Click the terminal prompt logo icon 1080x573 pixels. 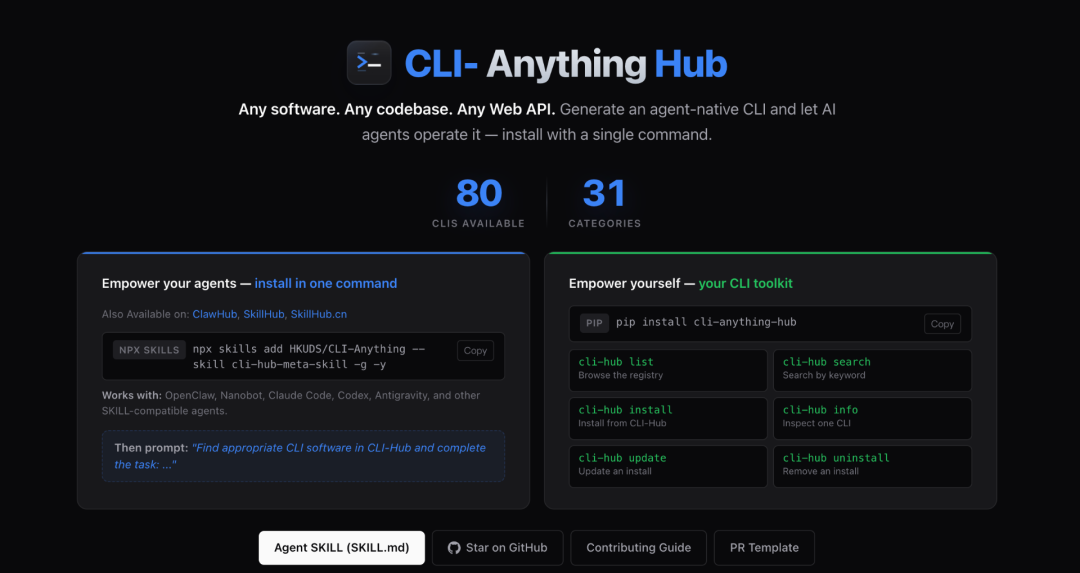(369, 63)
